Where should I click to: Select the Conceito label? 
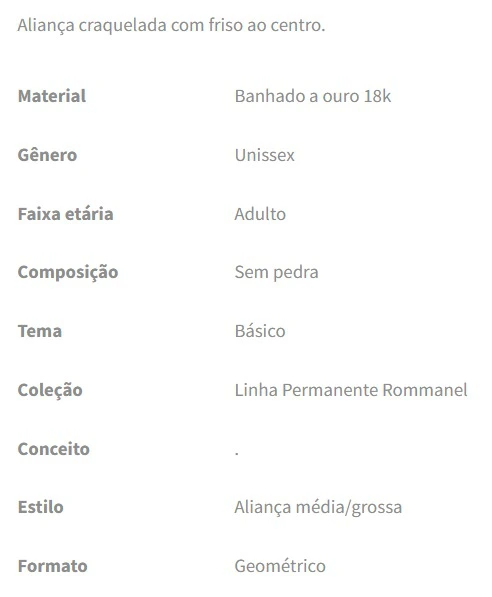[x=54, y=449]
